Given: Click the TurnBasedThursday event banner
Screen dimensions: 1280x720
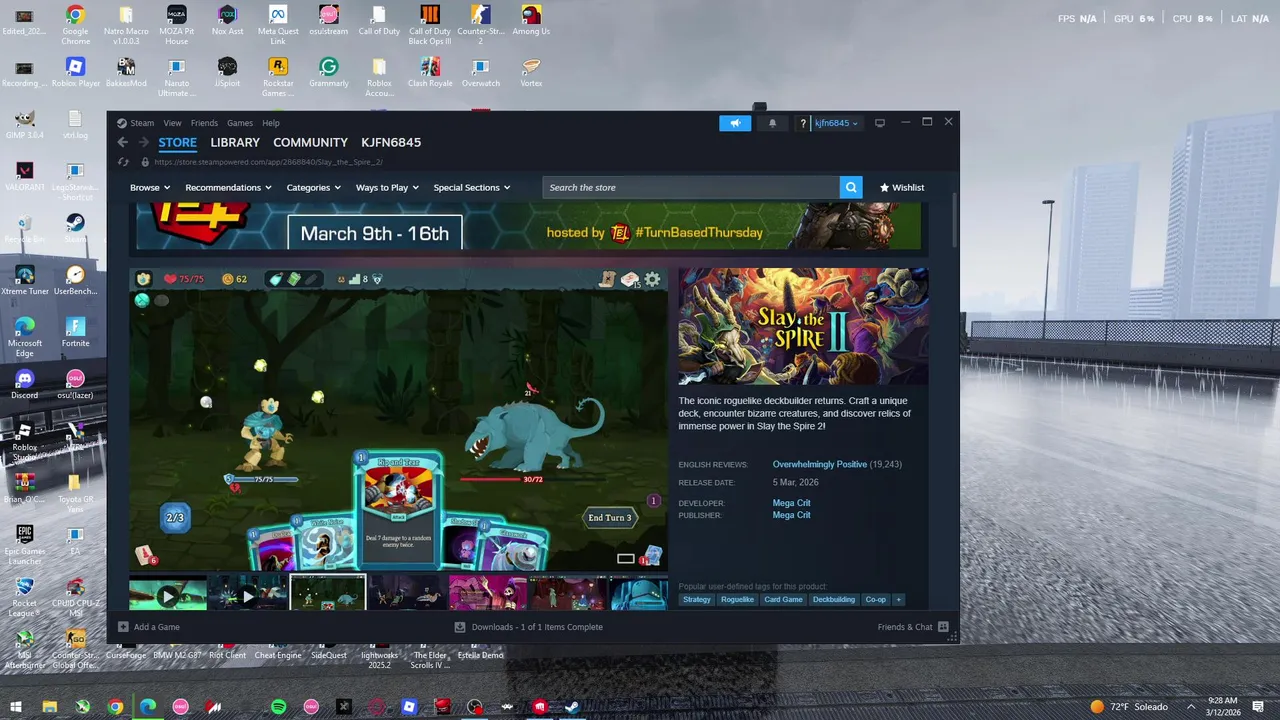Looking at the screenshot, I should coord(528,226).
